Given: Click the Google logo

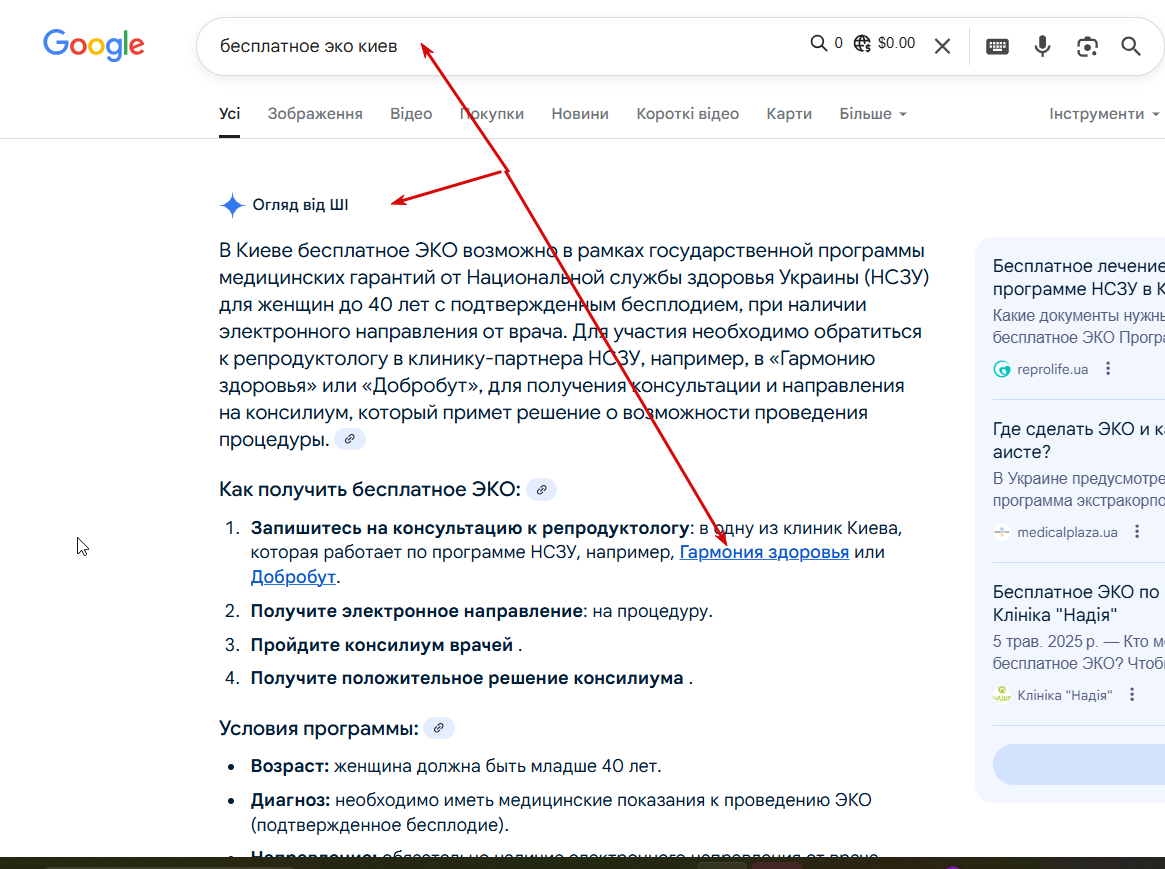Looking at the screenshot, I should [94, 45].
